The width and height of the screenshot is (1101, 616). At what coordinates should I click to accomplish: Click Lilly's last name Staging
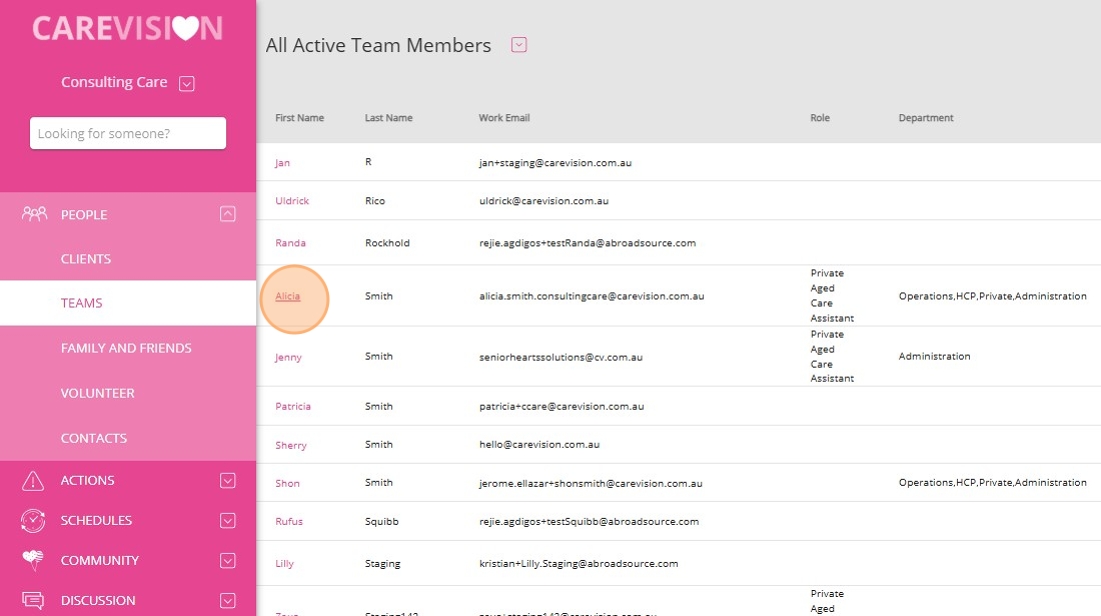tap(382, 563)
